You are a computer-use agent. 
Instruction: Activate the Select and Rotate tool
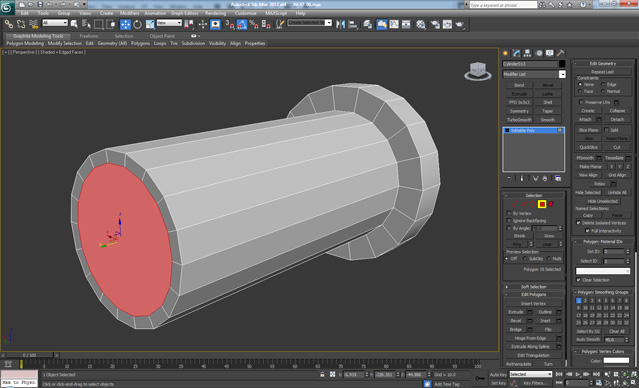138,24
